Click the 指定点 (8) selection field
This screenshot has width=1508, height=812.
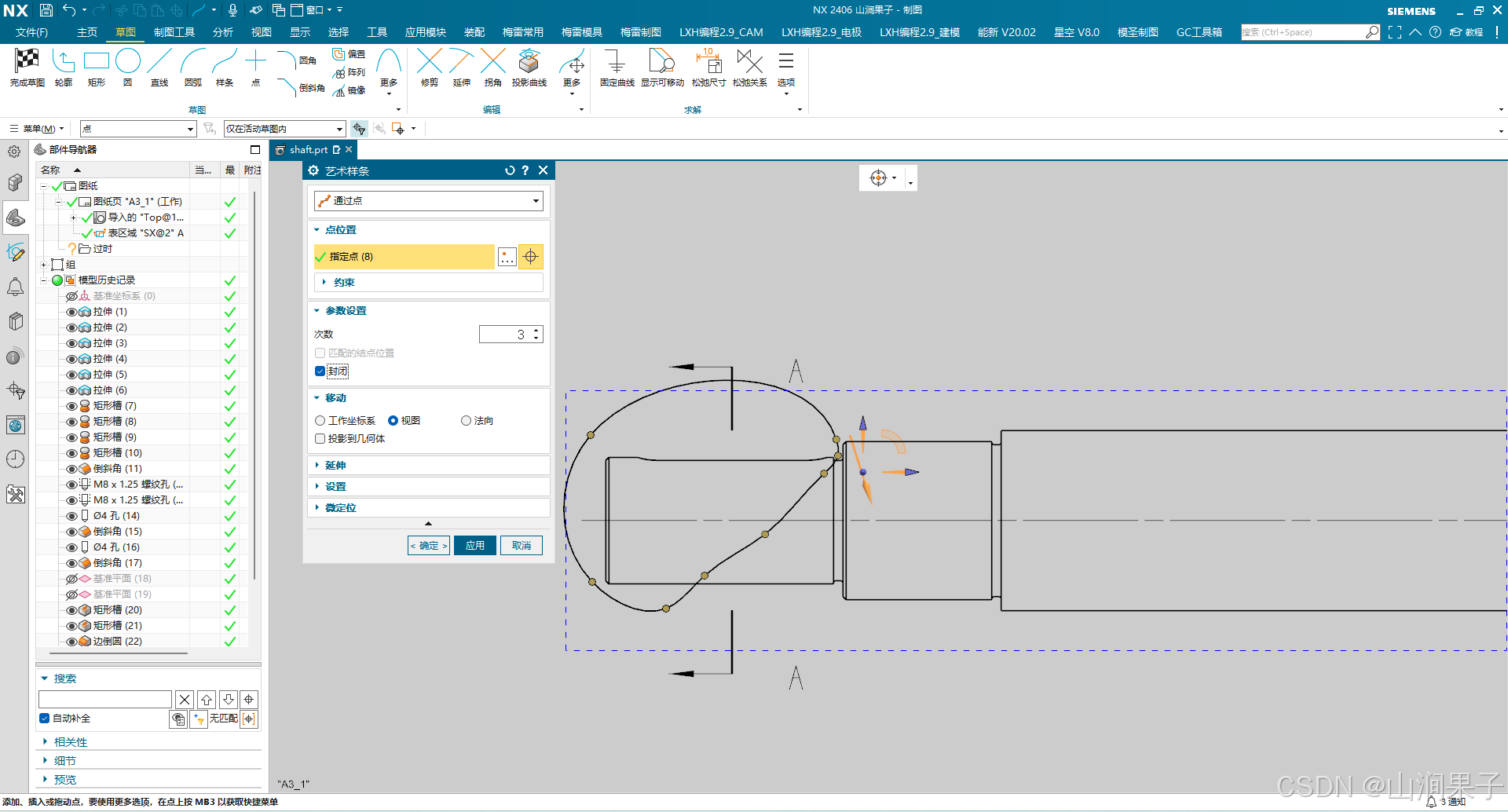pyautogui.click(x=404, y=257)
